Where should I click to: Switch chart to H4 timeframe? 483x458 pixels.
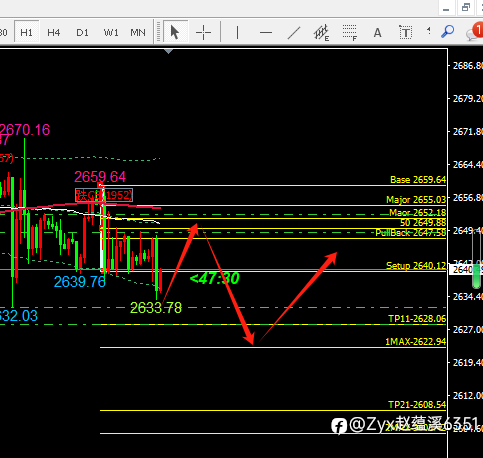(54, 32)
